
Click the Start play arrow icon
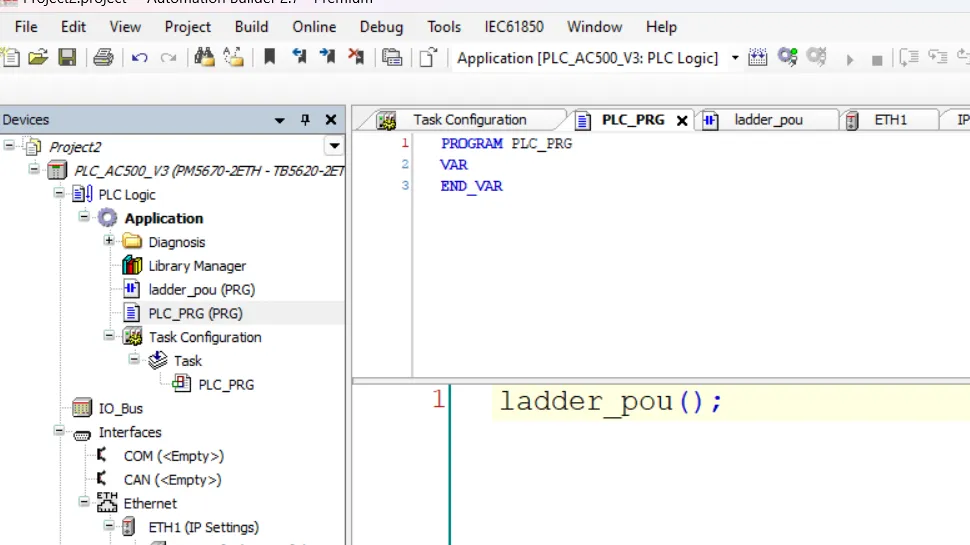(850, 59)
